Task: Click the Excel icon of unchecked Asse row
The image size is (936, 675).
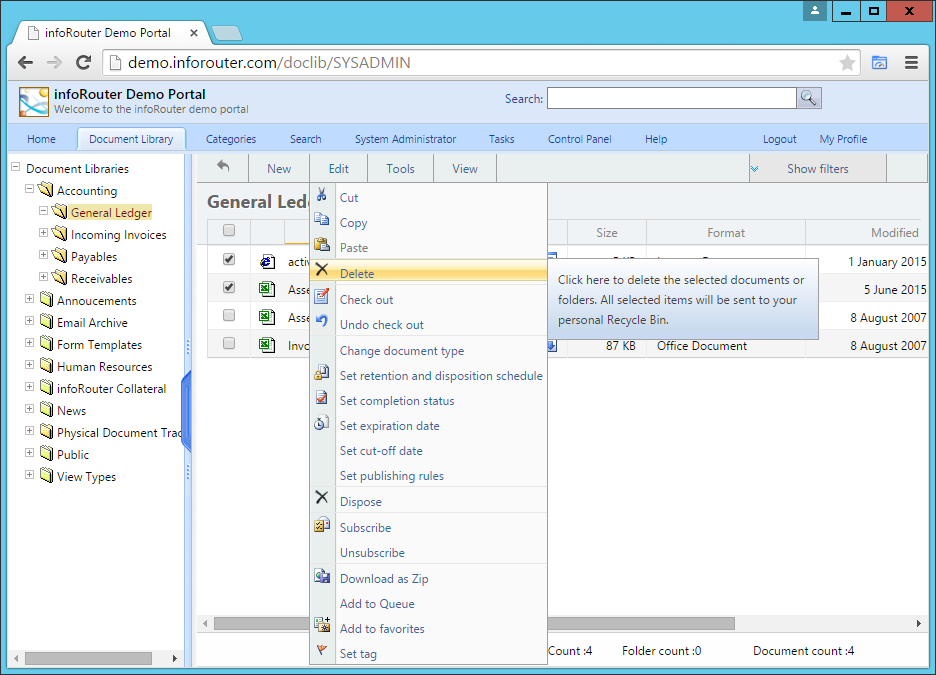Action: pos(267,316)
